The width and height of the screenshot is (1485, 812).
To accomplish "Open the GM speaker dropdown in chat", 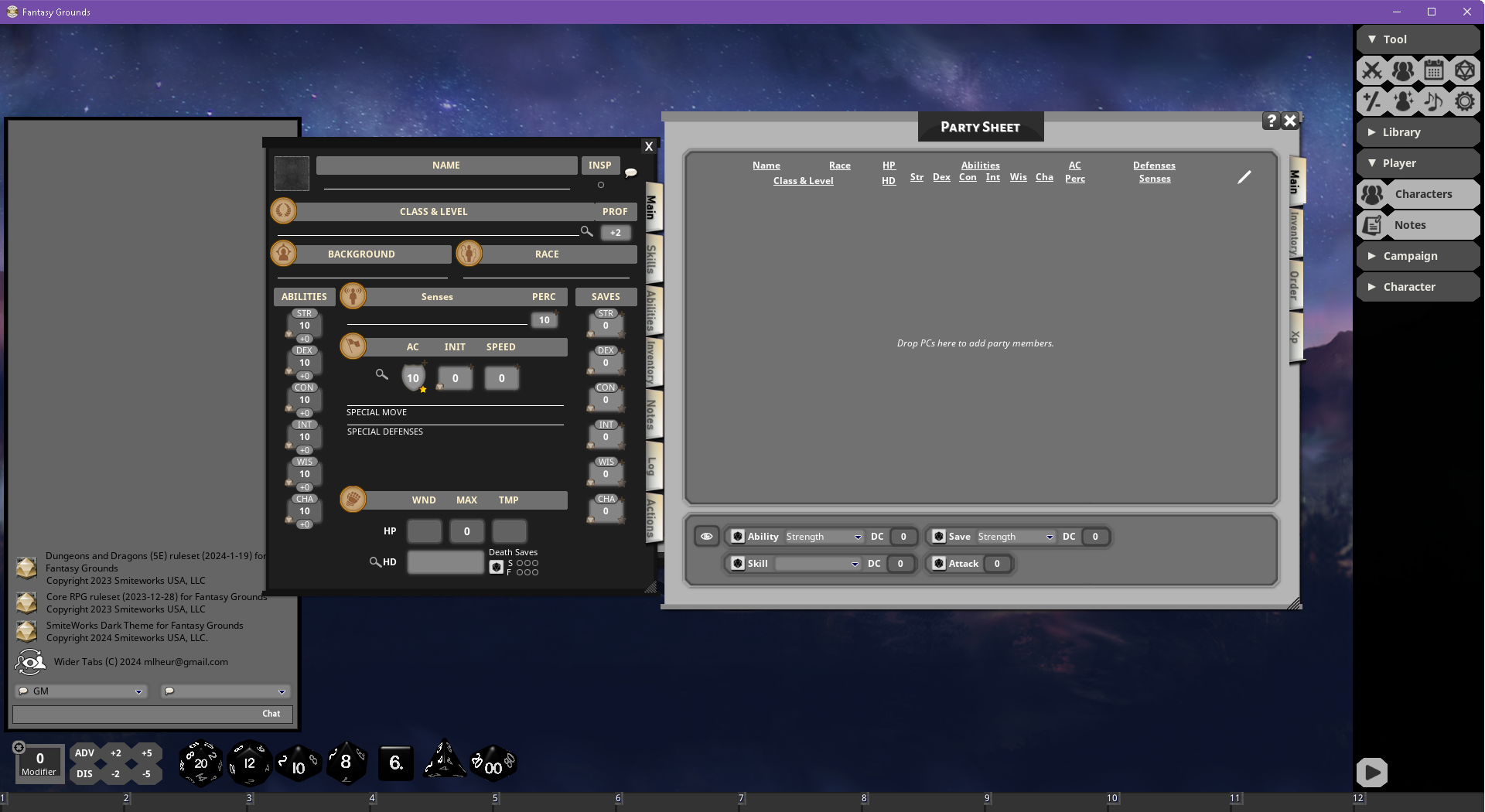I will tap(81, 691).
